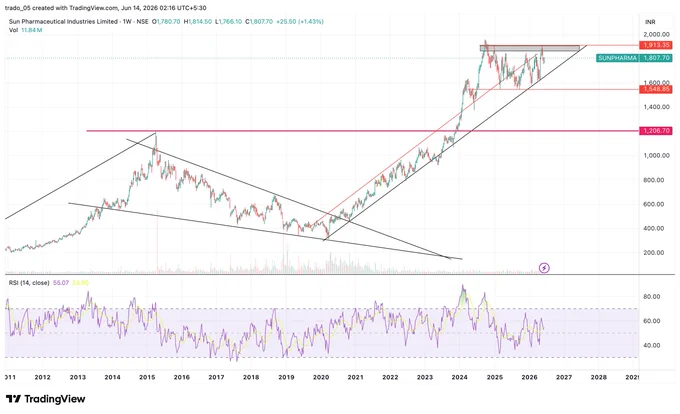Click the trado_05 created with TradingView.com caption
Viewport: 680px width, 414px height.
point(106,8)
